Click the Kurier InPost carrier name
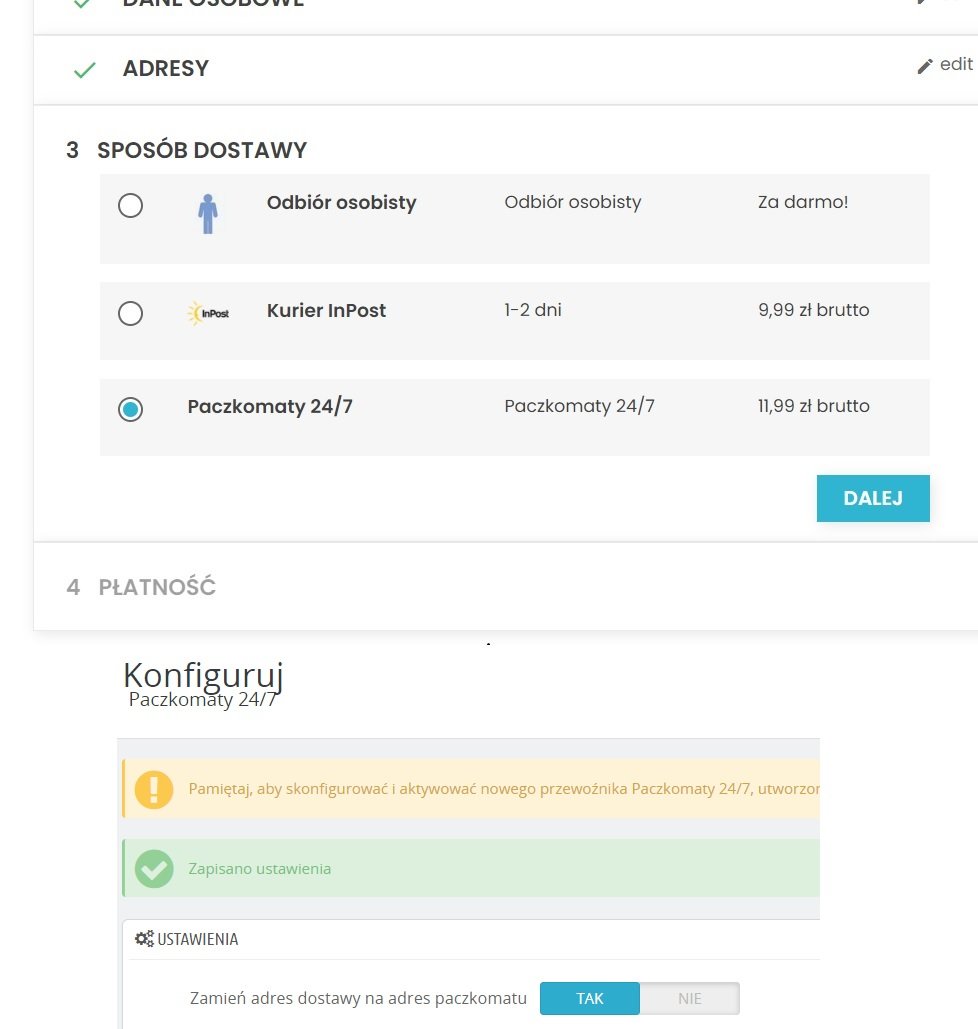The image size is (978, 1029). click(x=326, y=310)
